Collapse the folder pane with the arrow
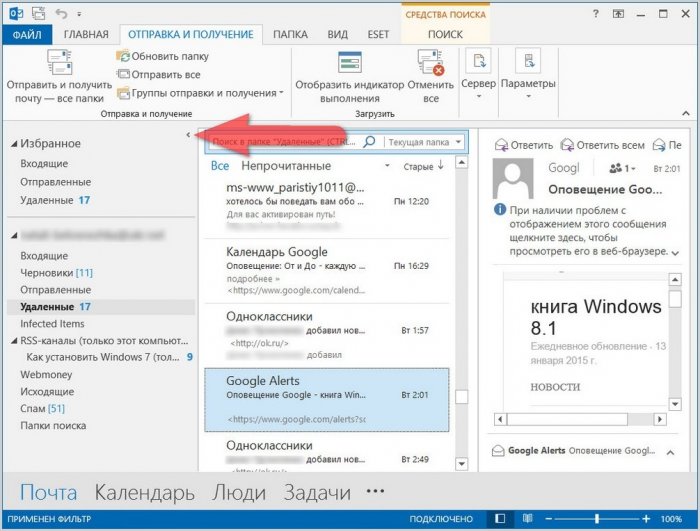Screen dimensions: 700x531 click(188, 134)
